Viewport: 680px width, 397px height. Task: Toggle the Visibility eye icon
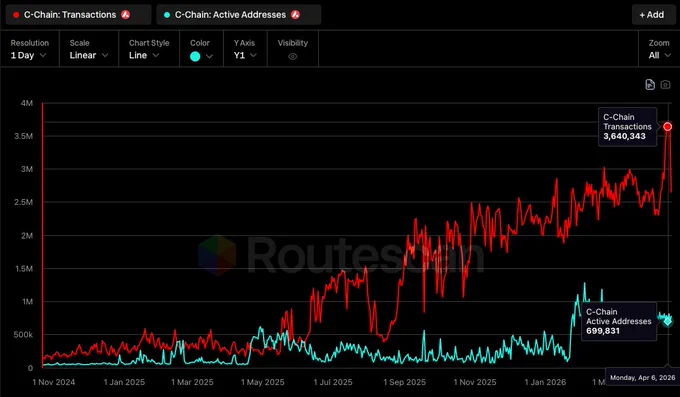[x=293, y=56]
